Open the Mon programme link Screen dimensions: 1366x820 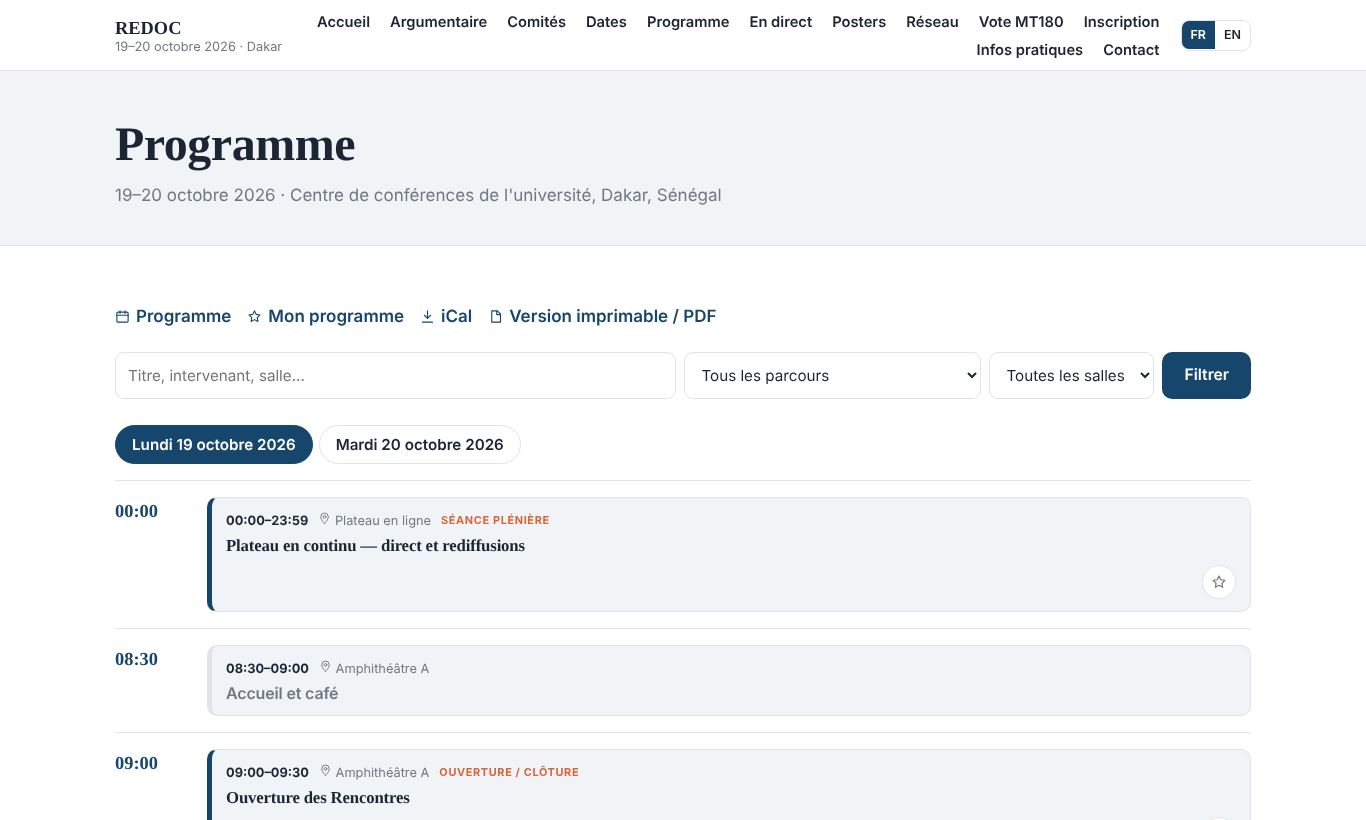pyautogui.click(x=325, y=317)
